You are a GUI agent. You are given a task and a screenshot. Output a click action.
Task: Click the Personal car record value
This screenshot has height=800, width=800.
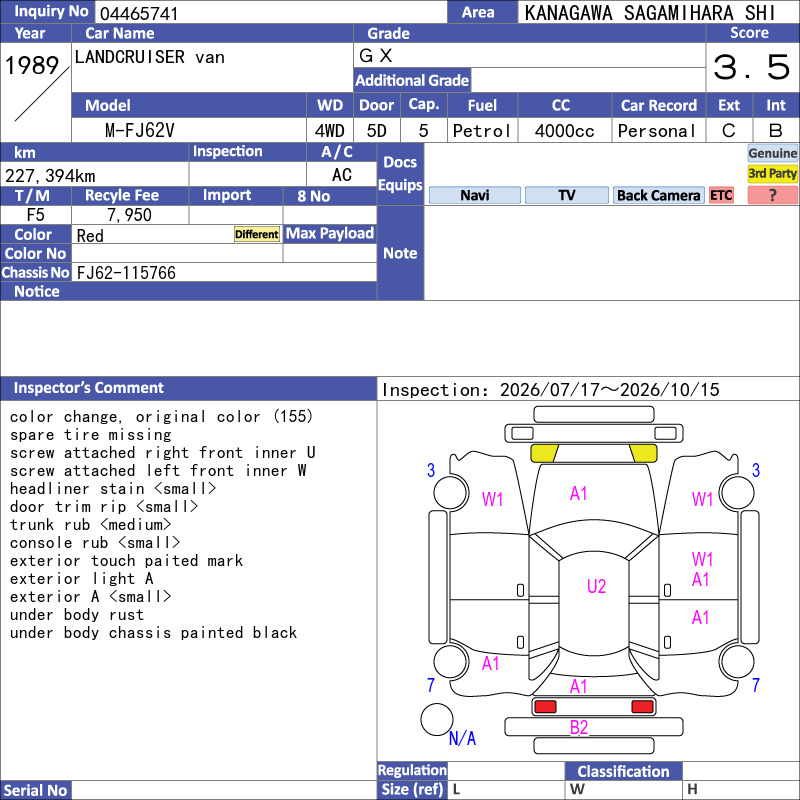point(657,131)
